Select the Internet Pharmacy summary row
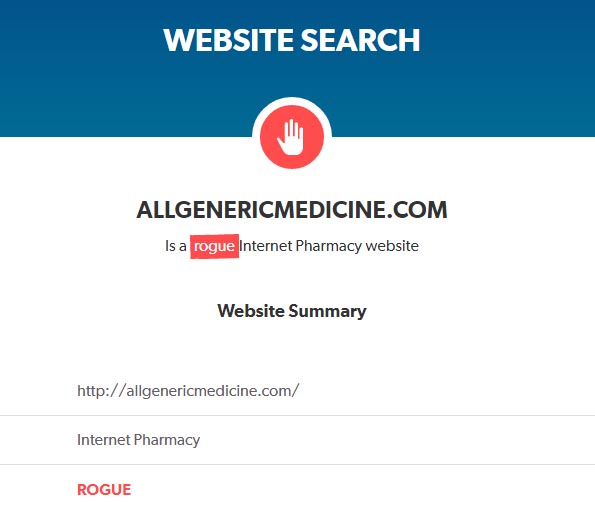 [298, 440]
